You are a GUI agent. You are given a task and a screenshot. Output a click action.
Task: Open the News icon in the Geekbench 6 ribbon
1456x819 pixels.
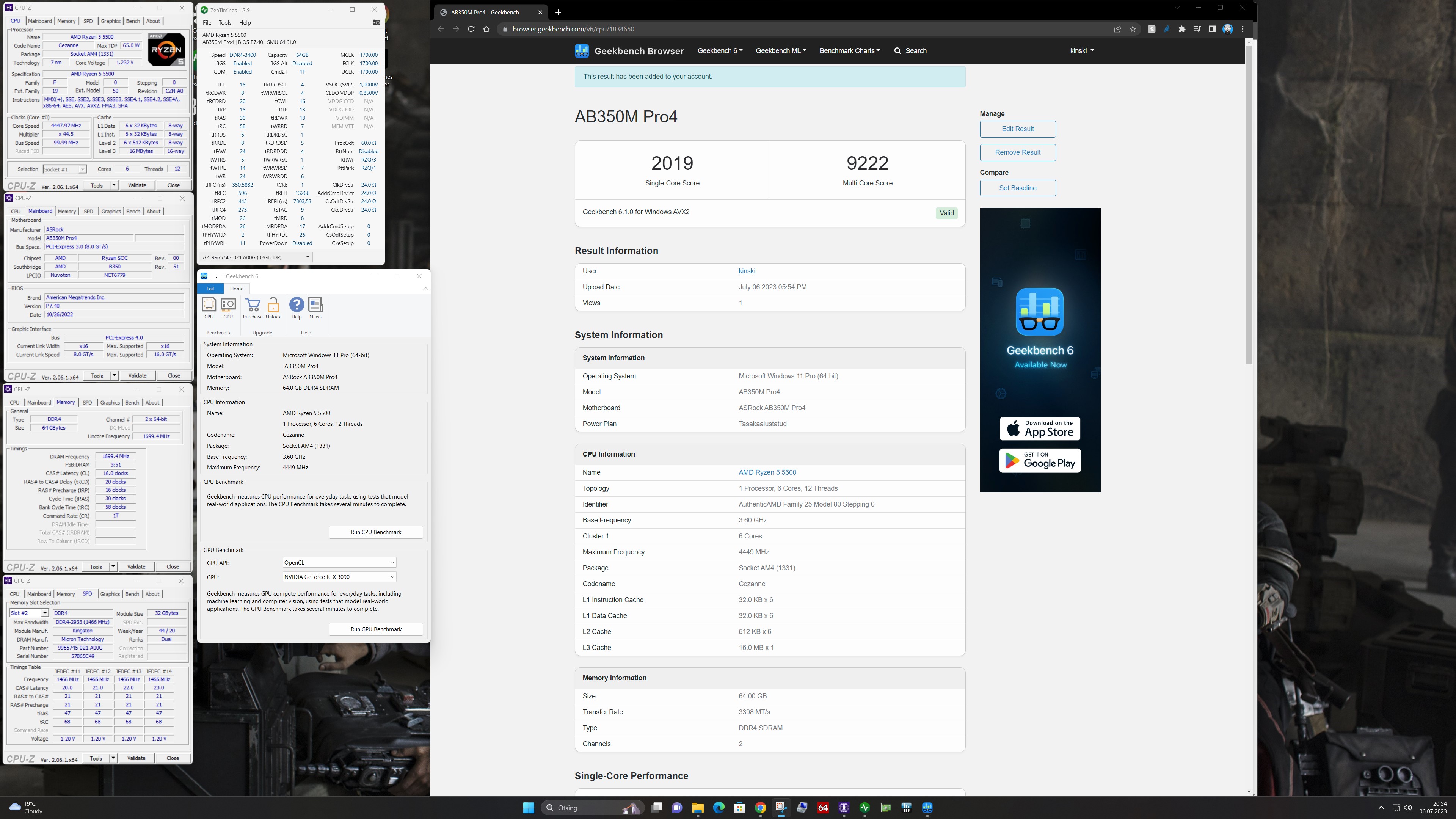pos(315,305)
